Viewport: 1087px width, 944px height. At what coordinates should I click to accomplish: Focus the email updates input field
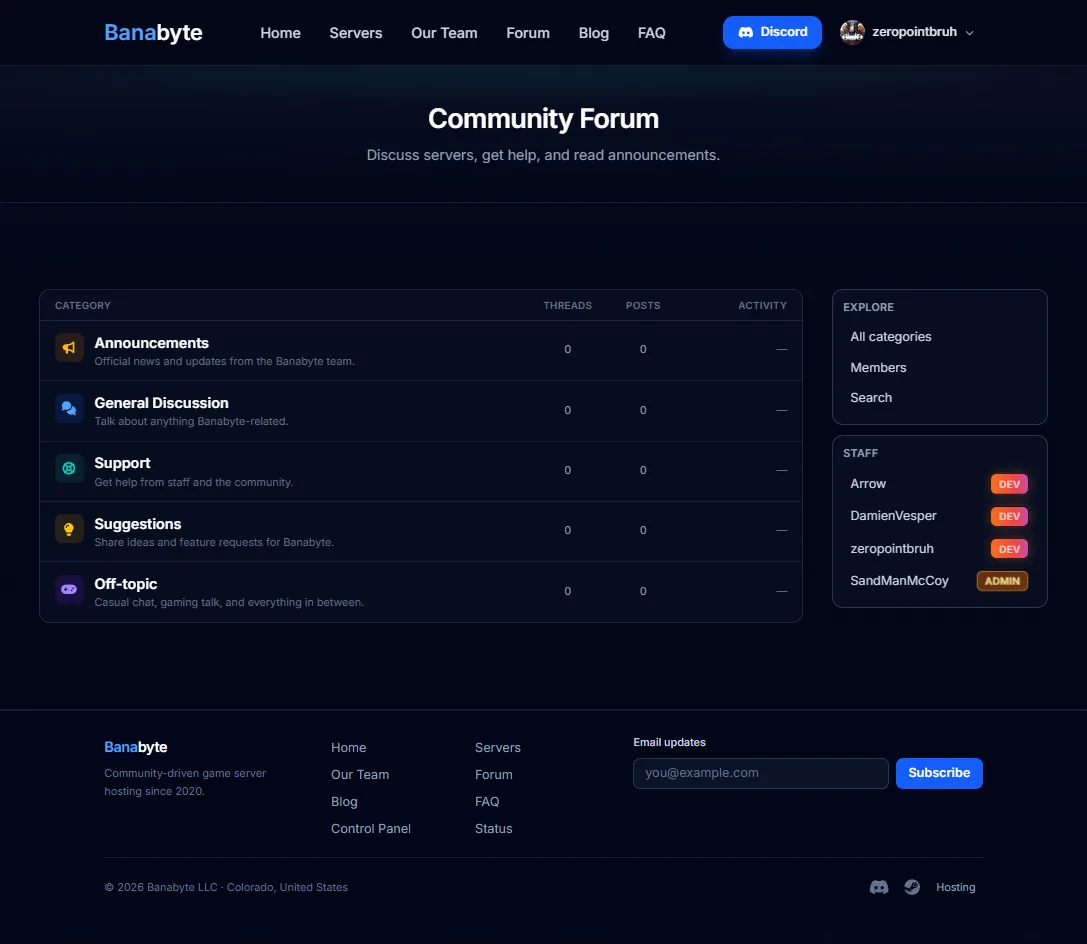coord(760,773)
